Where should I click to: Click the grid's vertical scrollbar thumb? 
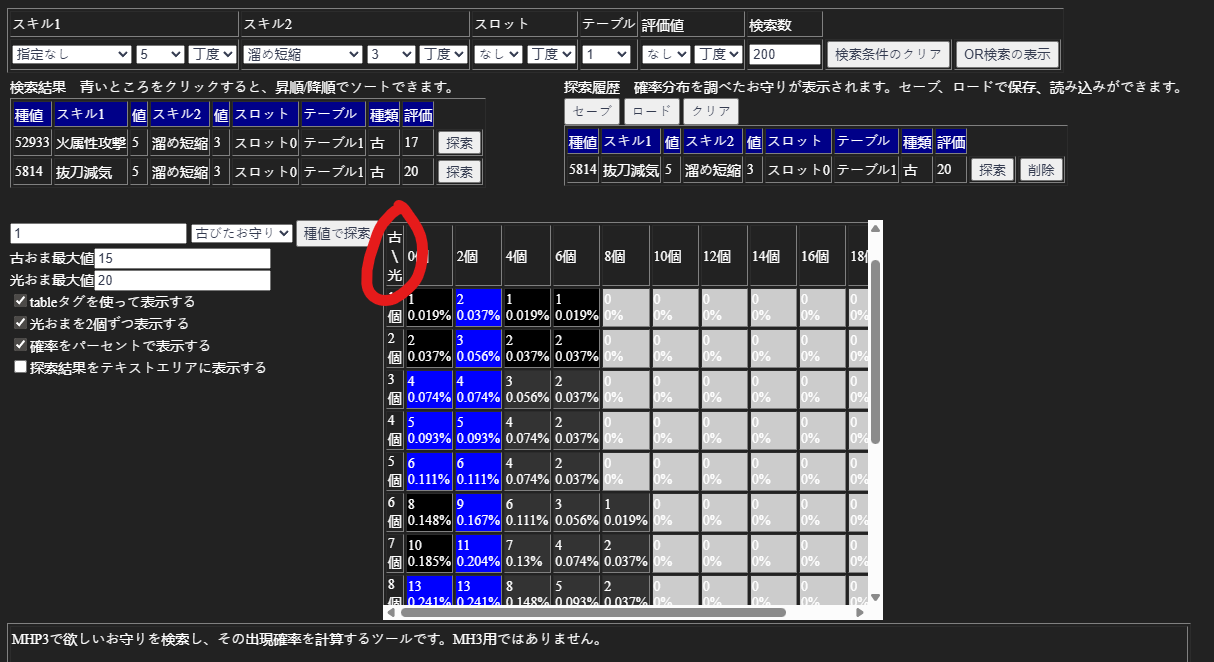point(875,350)
